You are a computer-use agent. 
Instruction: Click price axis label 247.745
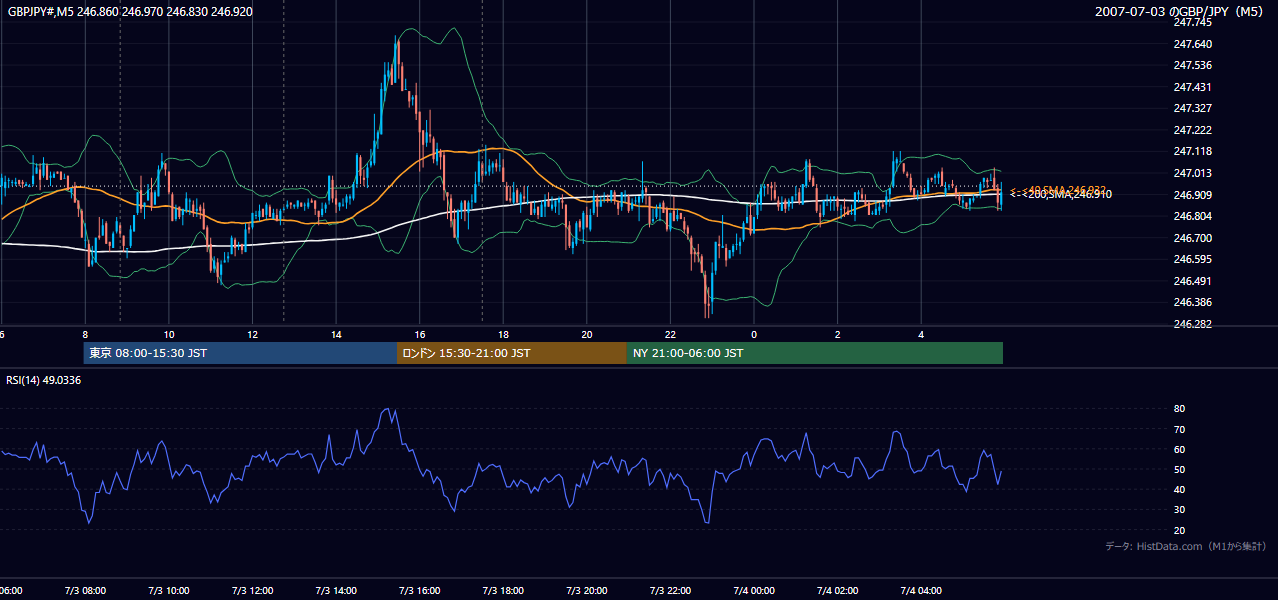pos(1192,22)
